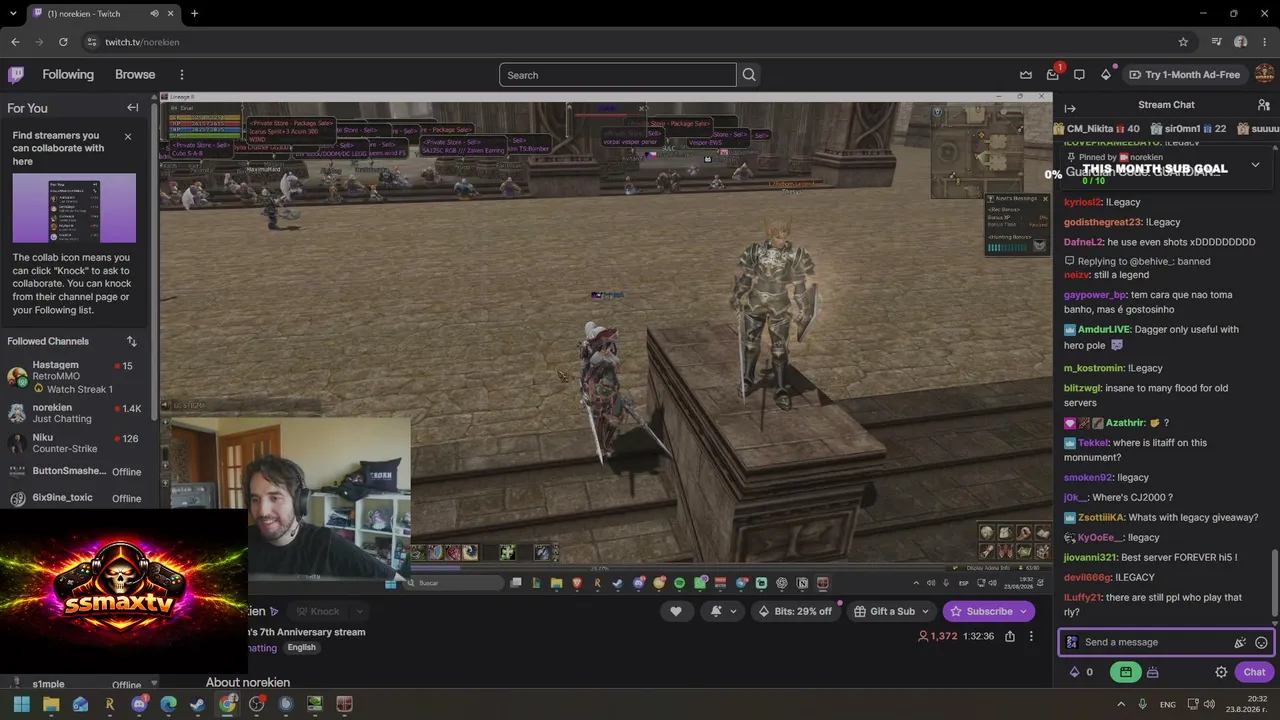Image resolution: width=1280 pixels, height=720 pixels.
Task: Open a new browser tab
Action: (x=194, y=14)
